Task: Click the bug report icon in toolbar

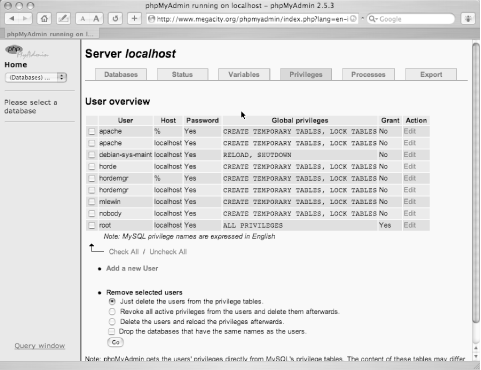Action: (x=468, y=19)
